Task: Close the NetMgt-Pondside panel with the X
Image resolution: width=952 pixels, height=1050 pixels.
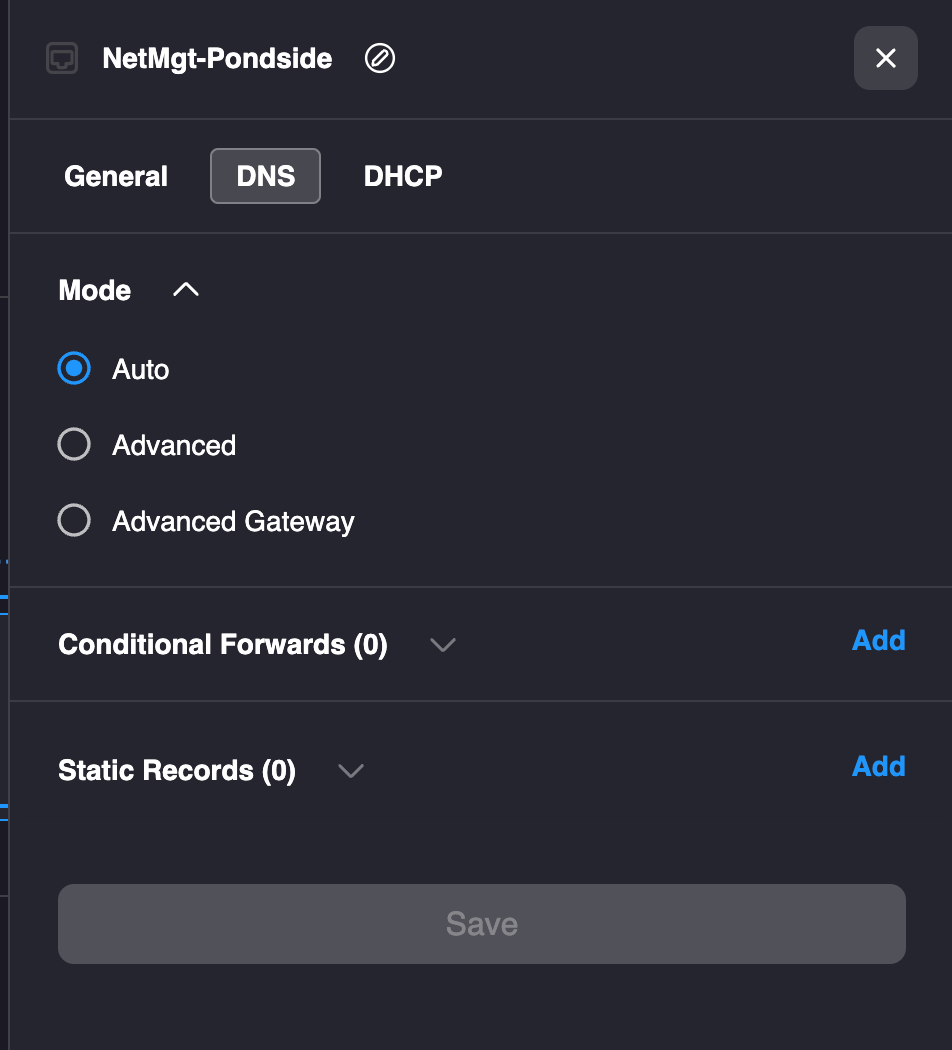Action: (x=885, y=59)
